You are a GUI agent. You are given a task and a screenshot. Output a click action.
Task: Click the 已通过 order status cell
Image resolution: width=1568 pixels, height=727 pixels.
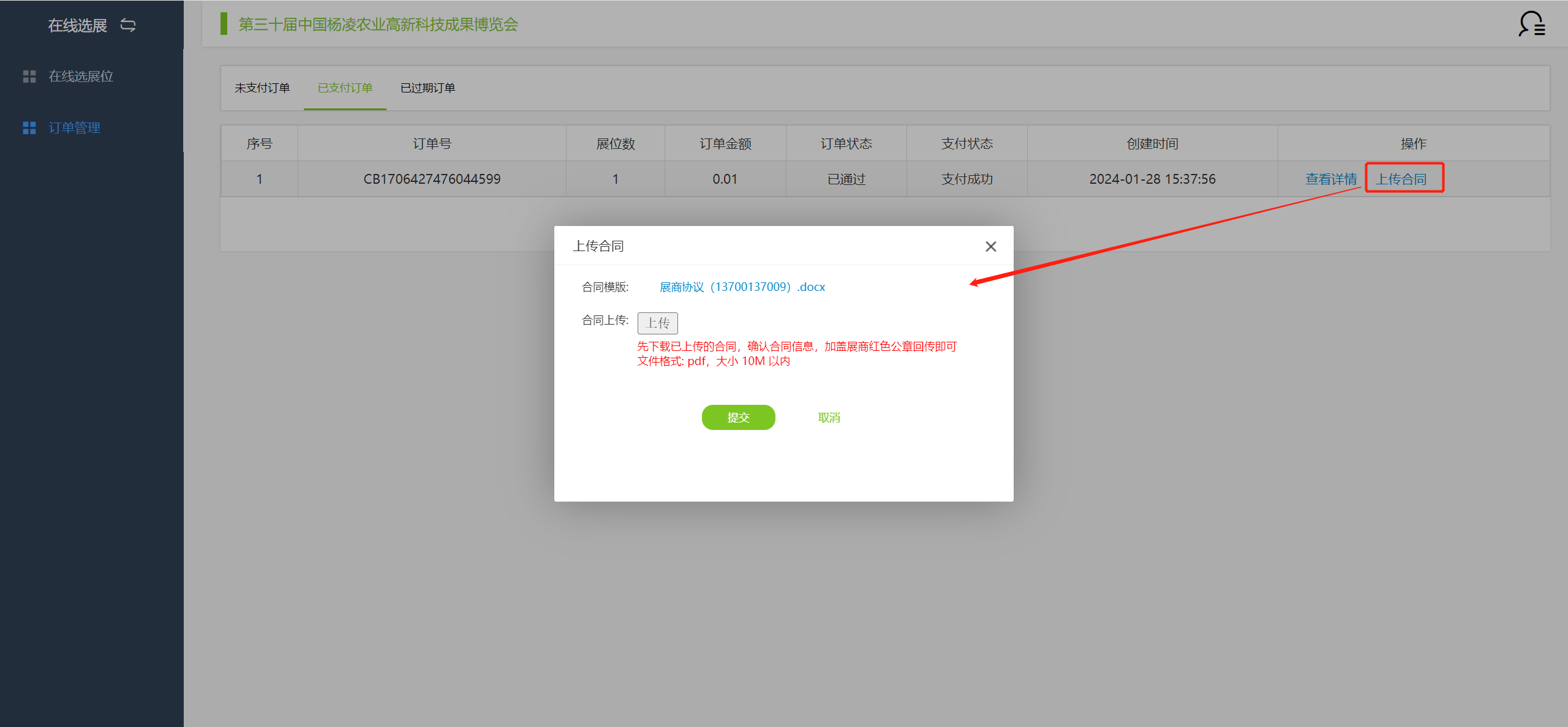pos(846,179)
